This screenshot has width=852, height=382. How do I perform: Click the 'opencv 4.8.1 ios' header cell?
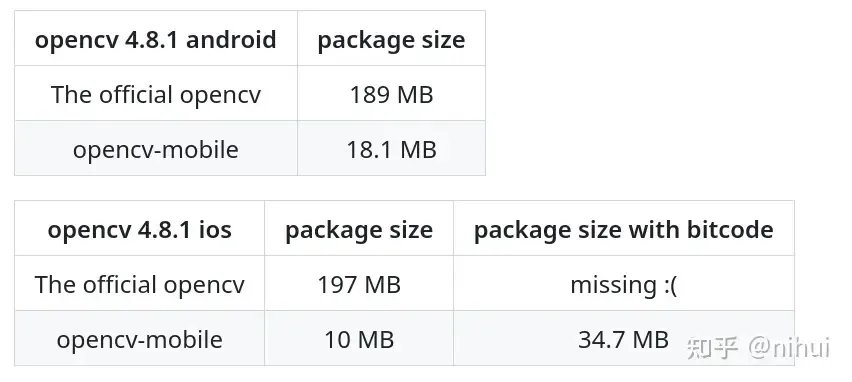140,229
